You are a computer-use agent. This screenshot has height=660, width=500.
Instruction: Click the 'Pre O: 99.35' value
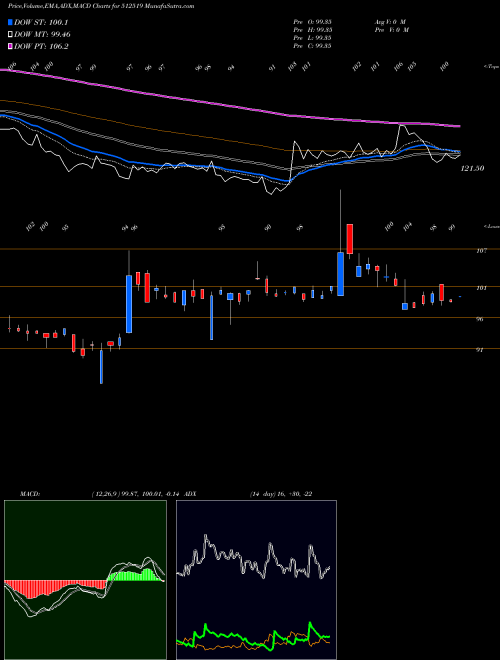[x=312, y=22]
